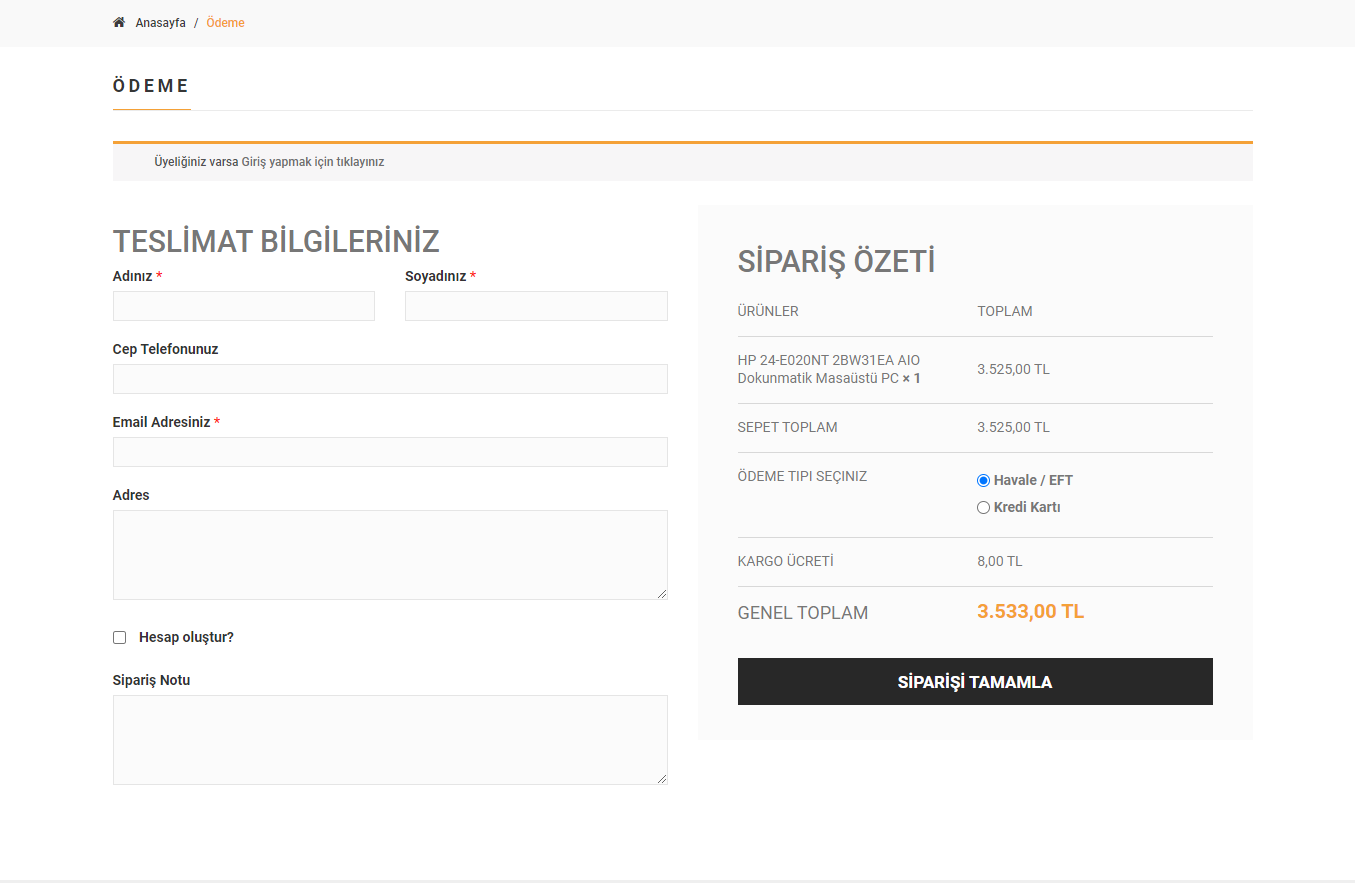
Task: Click the Ödeme breadcrumb item
Action: pyautogui.click(x=225, y=23)
